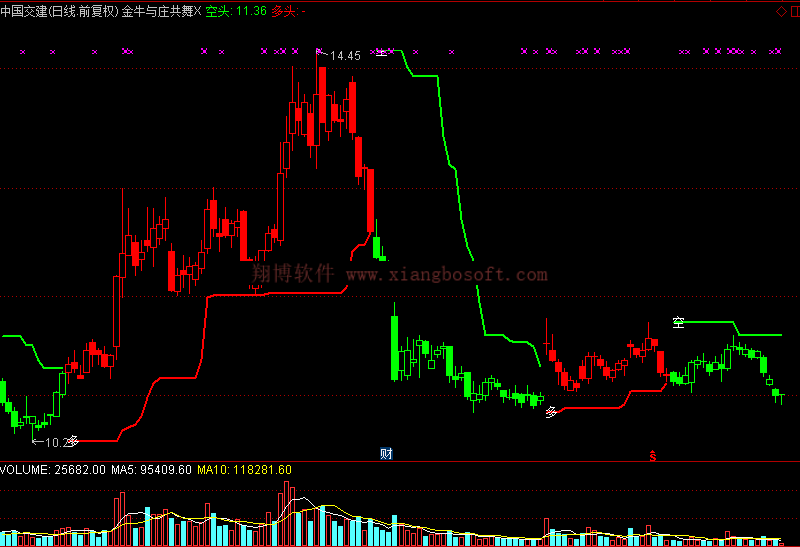Click the red S marker on the time axis
The height and width of the screenshot is (547, 800).
[653, 455]
